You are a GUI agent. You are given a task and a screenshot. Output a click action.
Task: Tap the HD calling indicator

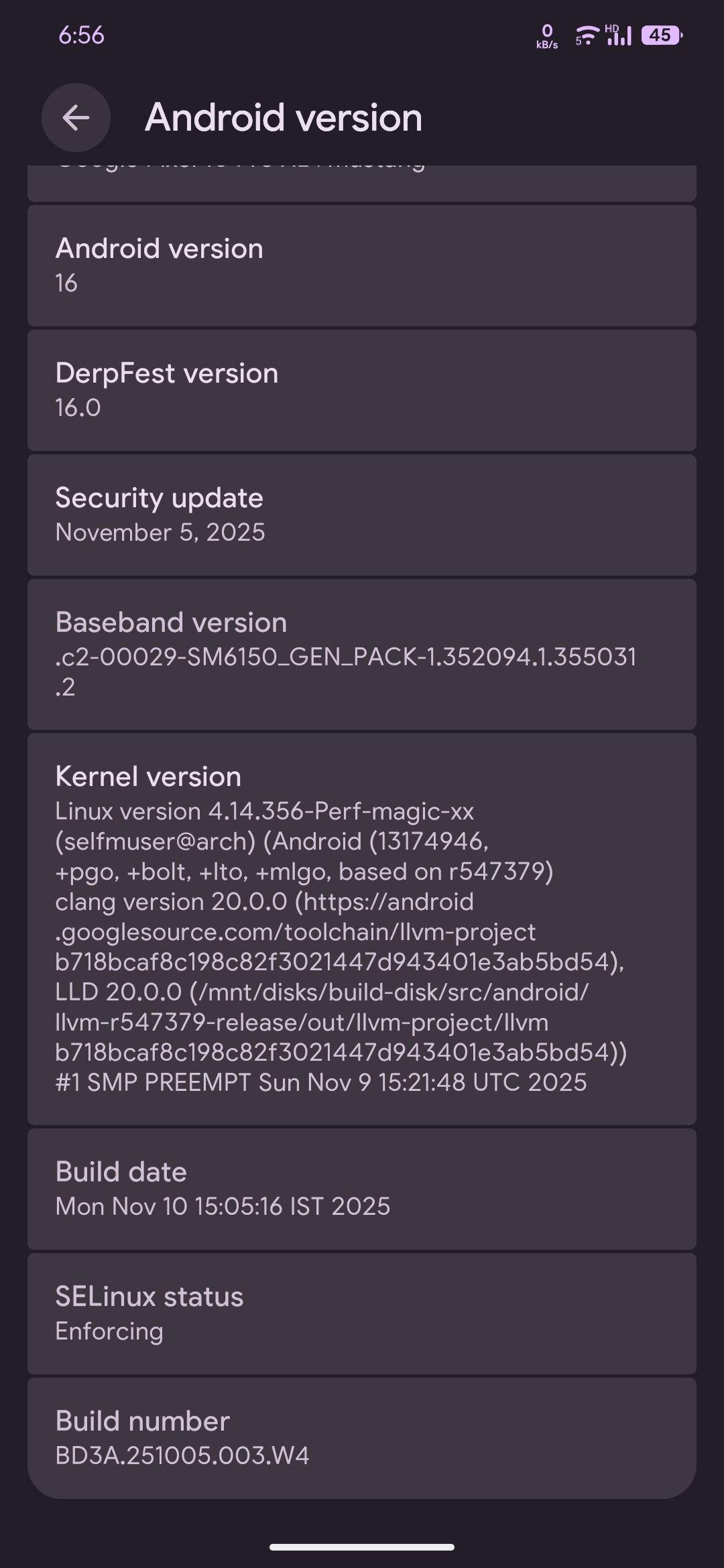tap(611, 28)
